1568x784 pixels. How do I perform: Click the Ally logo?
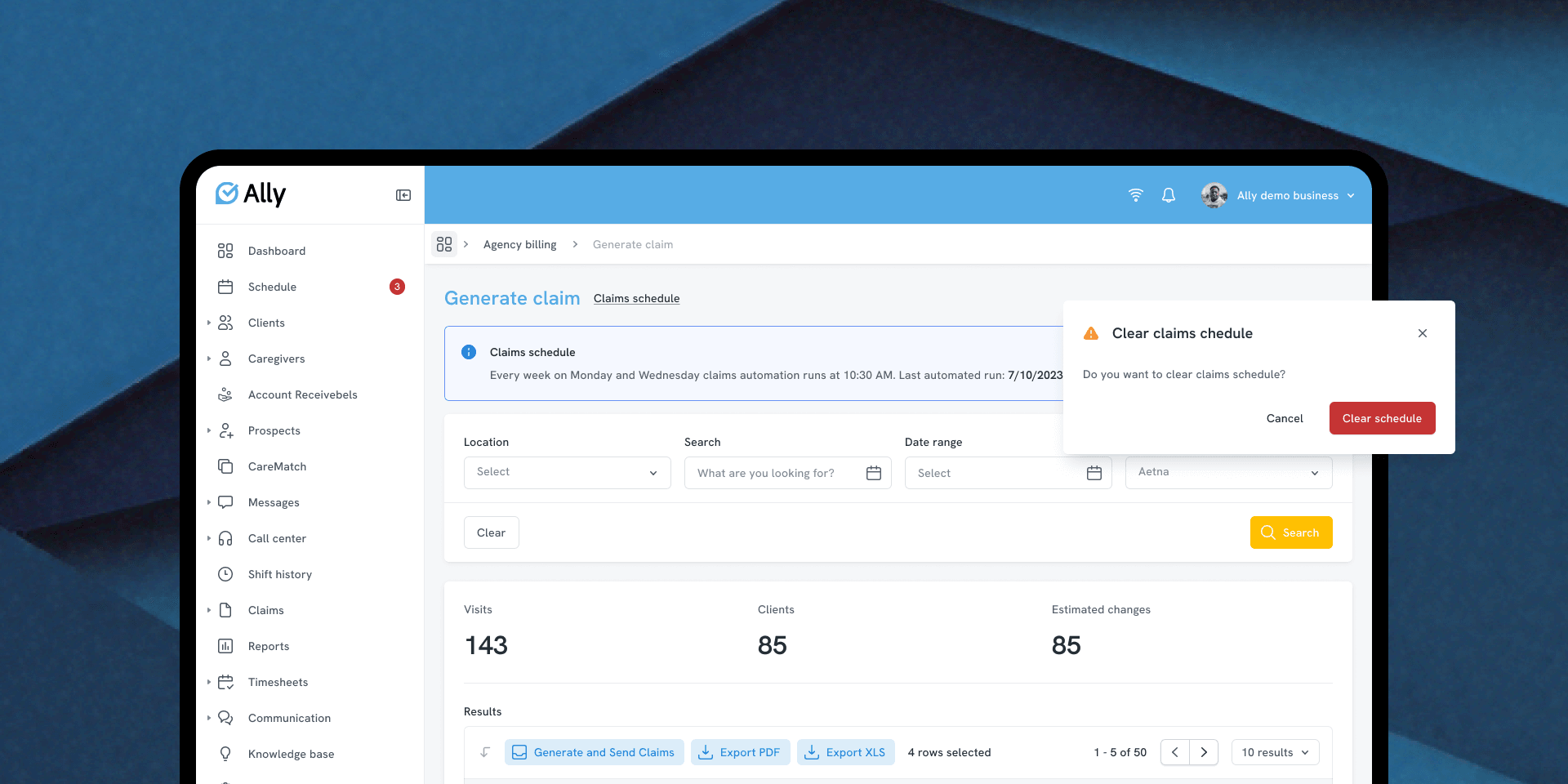click(x=251, y=194)
